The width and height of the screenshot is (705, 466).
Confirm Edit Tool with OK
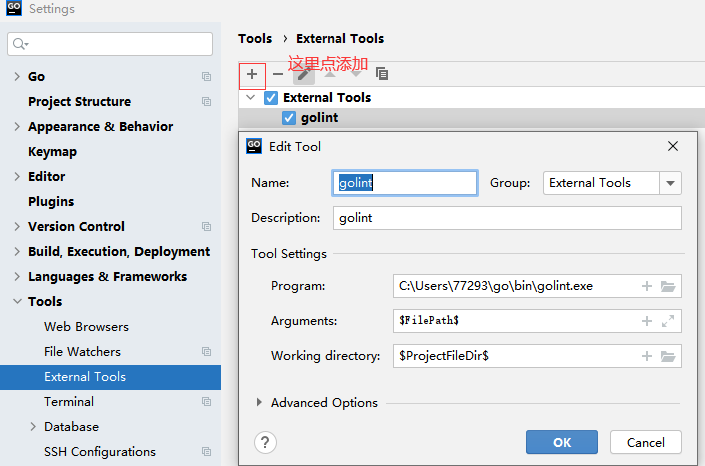point(562,442)
